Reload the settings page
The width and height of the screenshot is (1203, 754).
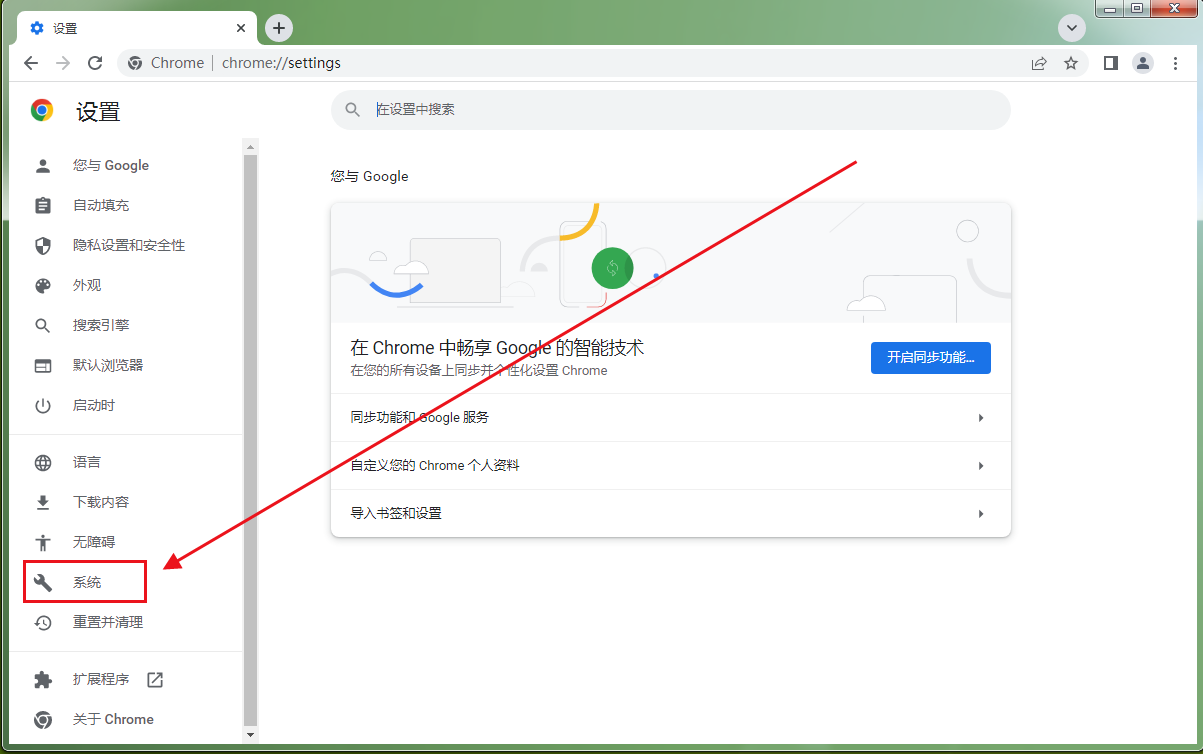95,63
